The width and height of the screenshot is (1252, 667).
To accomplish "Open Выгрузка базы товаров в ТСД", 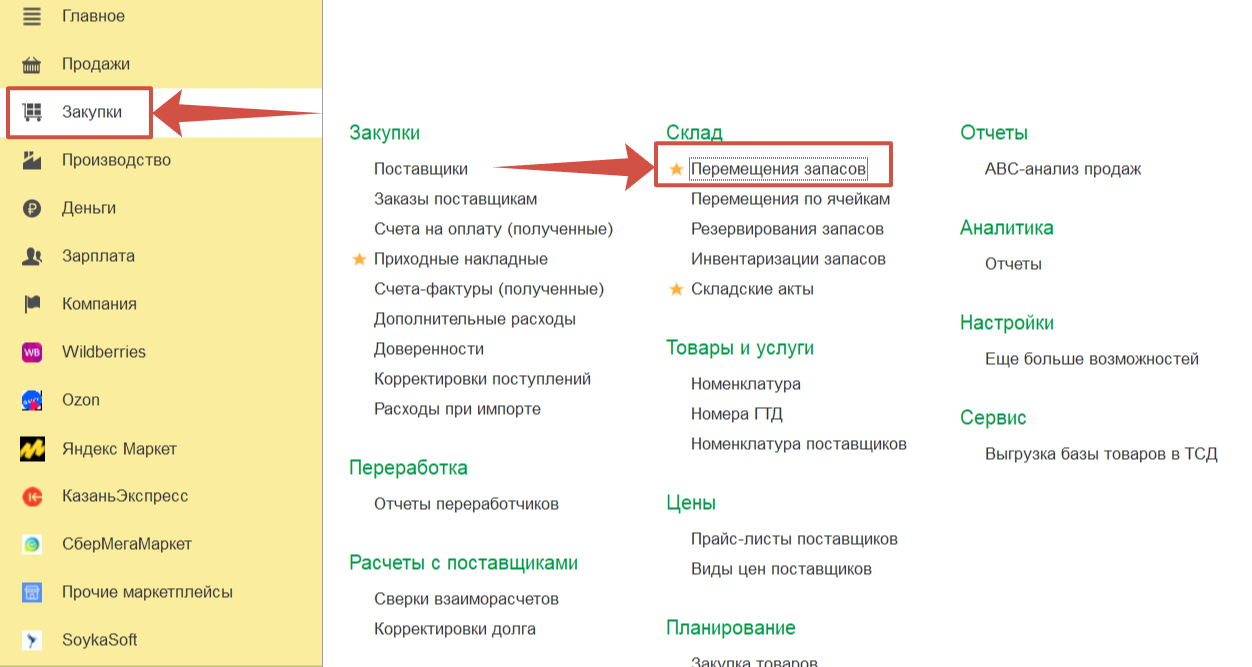I will (x=1101, y=454).
